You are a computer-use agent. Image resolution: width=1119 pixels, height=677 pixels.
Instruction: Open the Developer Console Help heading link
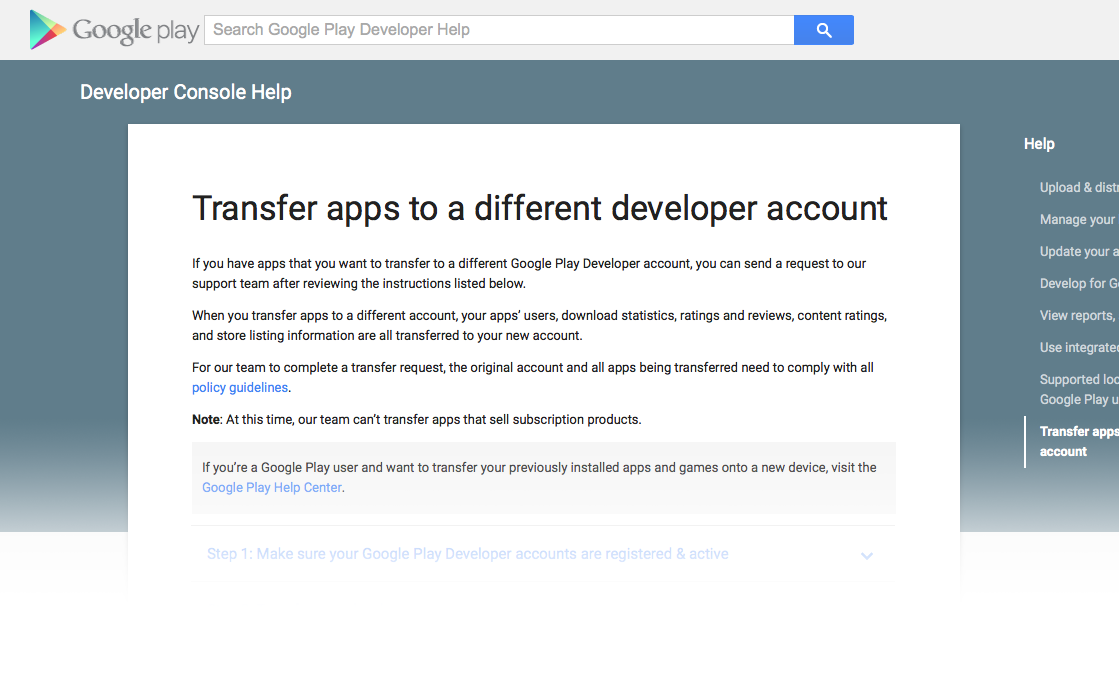click(186, 92)
